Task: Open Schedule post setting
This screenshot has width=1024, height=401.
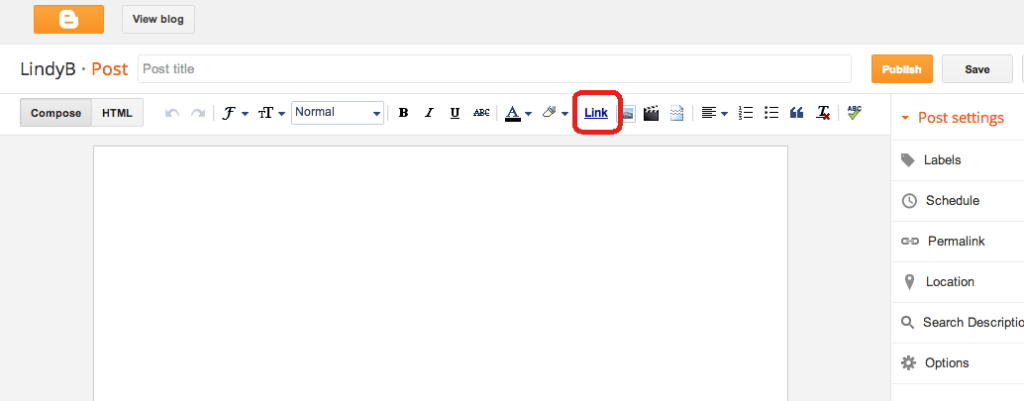Action: 957,200
